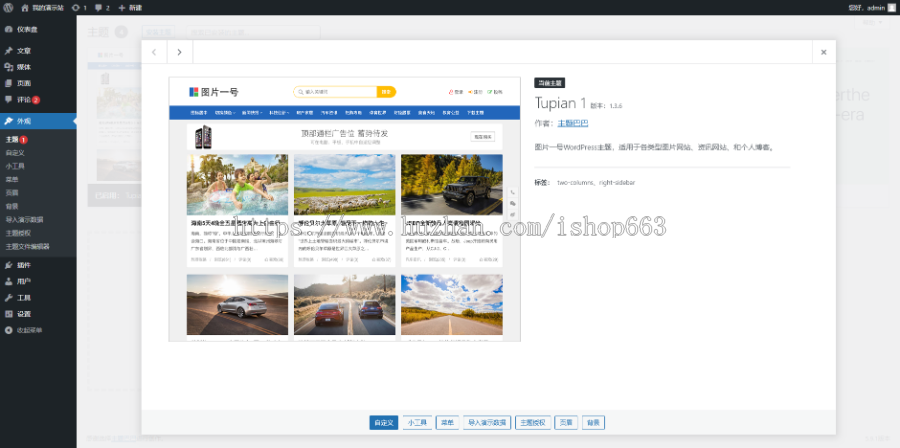The width and height of the screenshot is (900, 448).
Task: Open 自定义 in the sidebar submenu
Action: [x=15, y=153]
